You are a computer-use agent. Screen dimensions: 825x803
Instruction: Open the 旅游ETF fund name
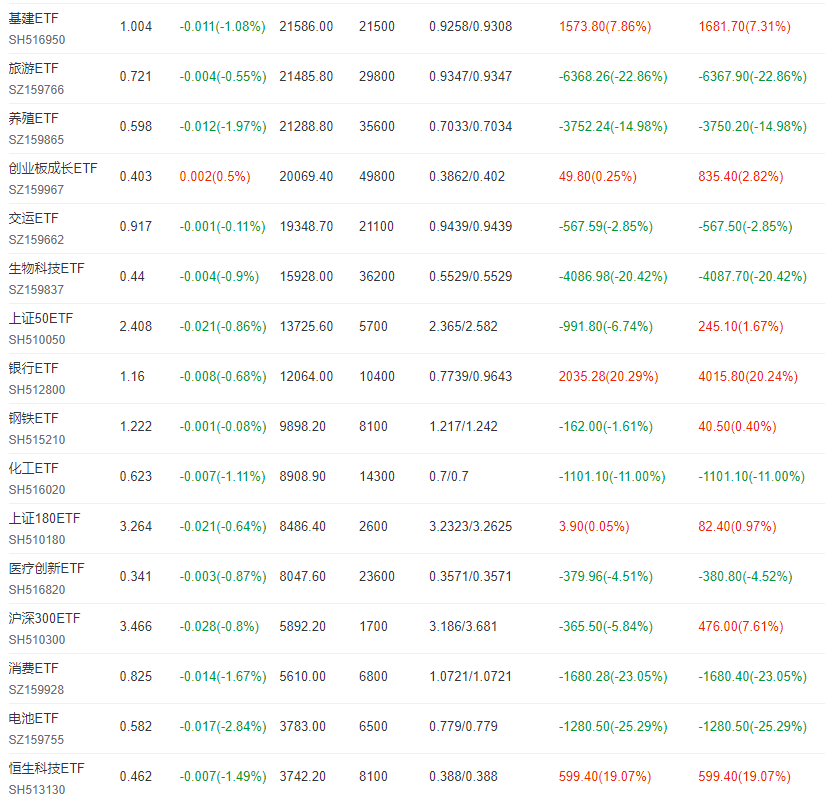[33, 68]
